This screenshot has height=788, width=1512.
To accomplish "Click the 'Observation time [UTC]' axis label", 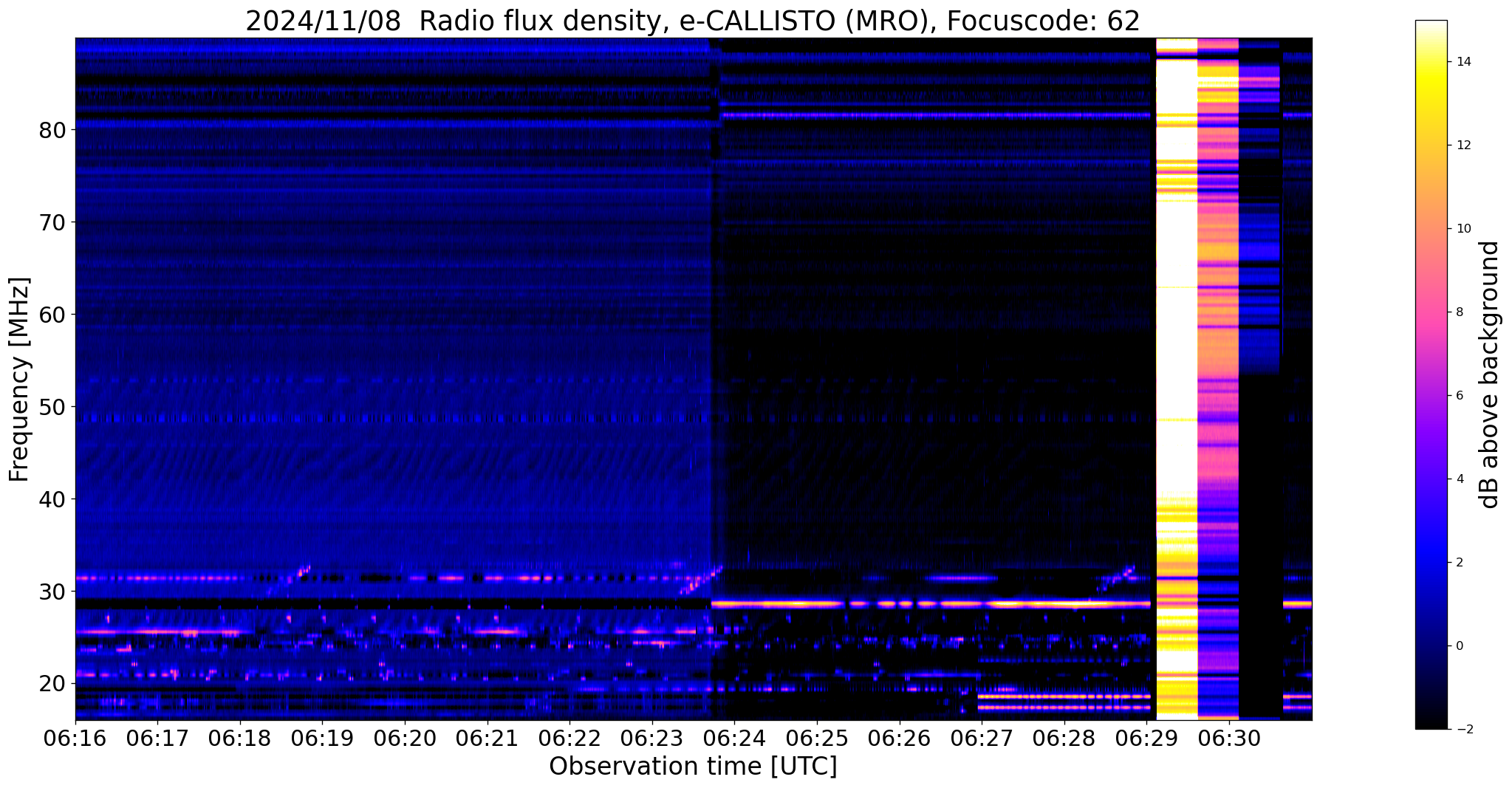I will pos(693,767).
